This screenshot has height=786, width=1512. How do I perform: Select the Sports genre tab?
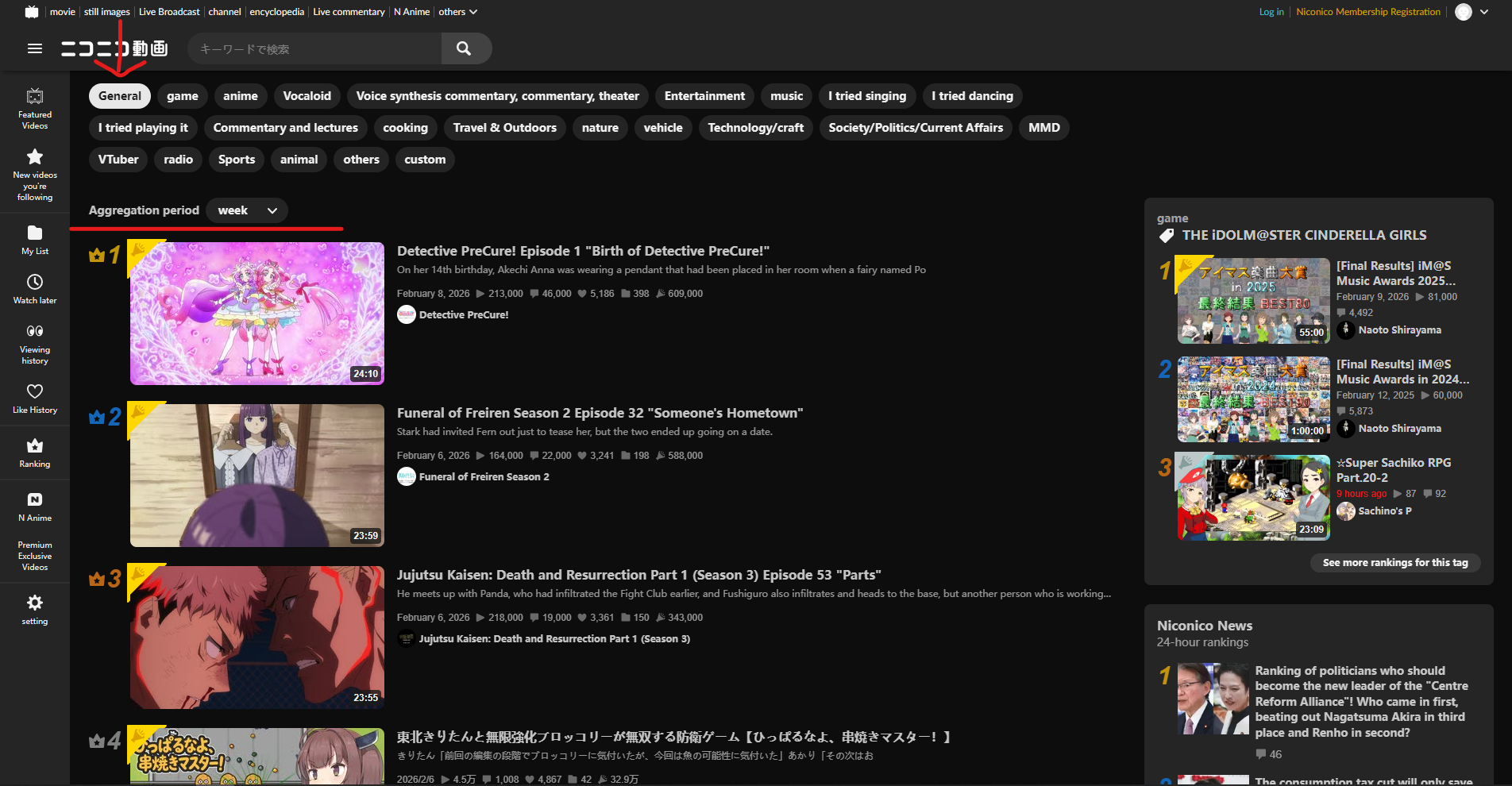click(x=237, y=160)
